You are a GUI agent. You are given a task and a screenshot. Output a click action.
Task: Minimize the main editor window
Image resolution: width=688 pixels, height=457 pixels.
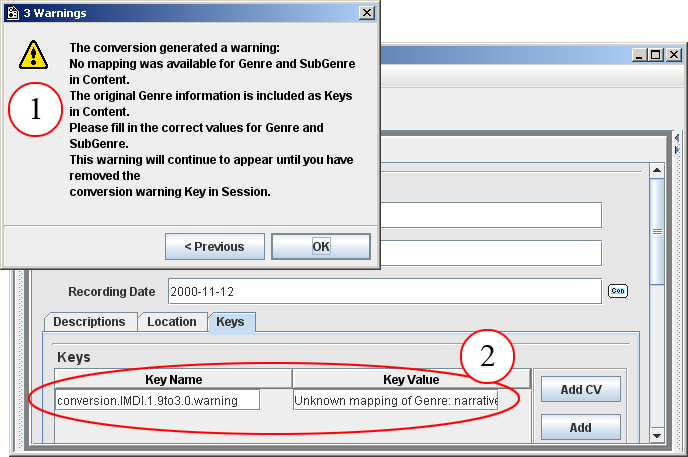point(639,55)
